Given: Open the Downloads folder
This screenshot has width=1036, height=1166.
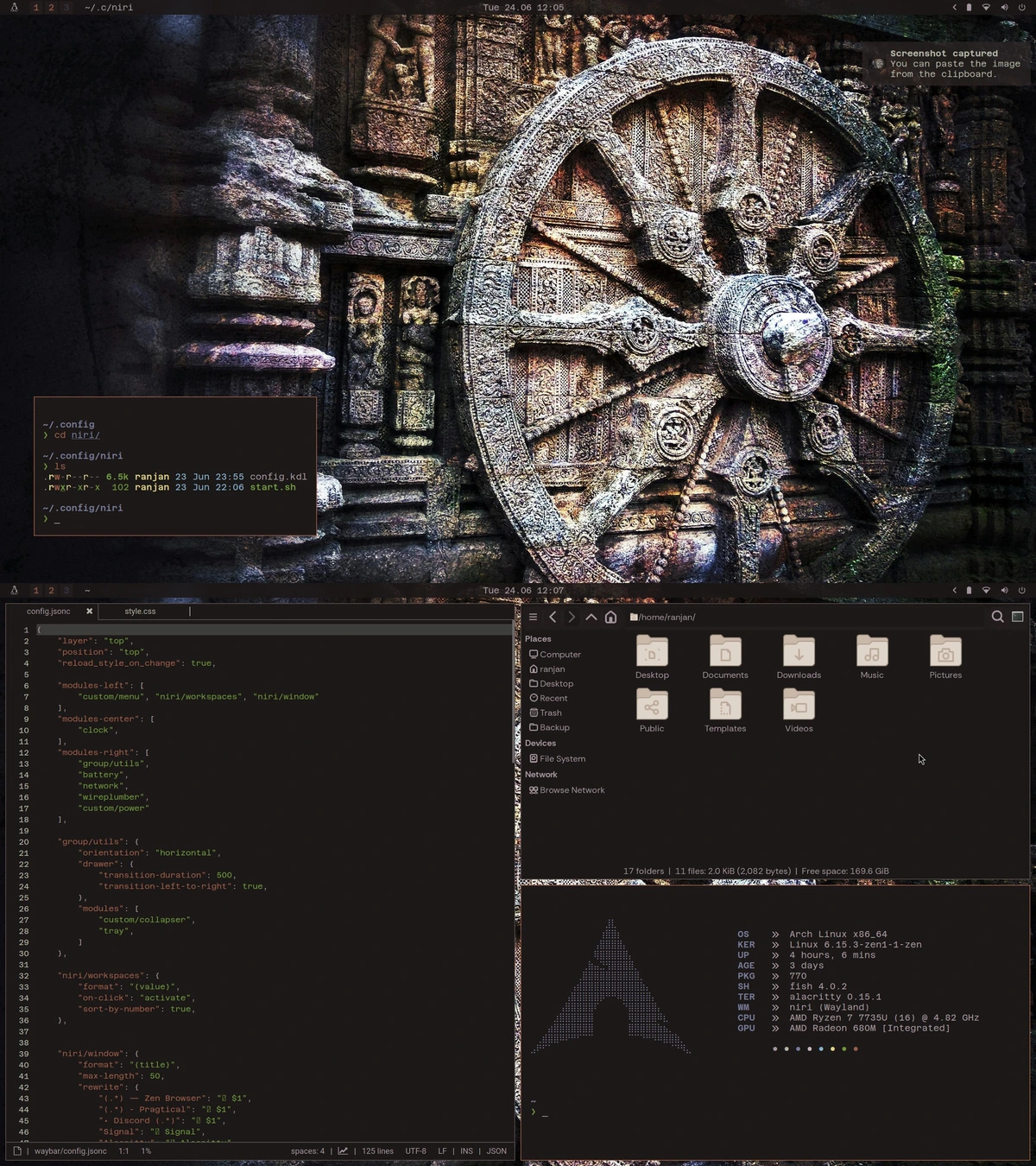Looking at the screenshot, I should (x=799, y=658).
